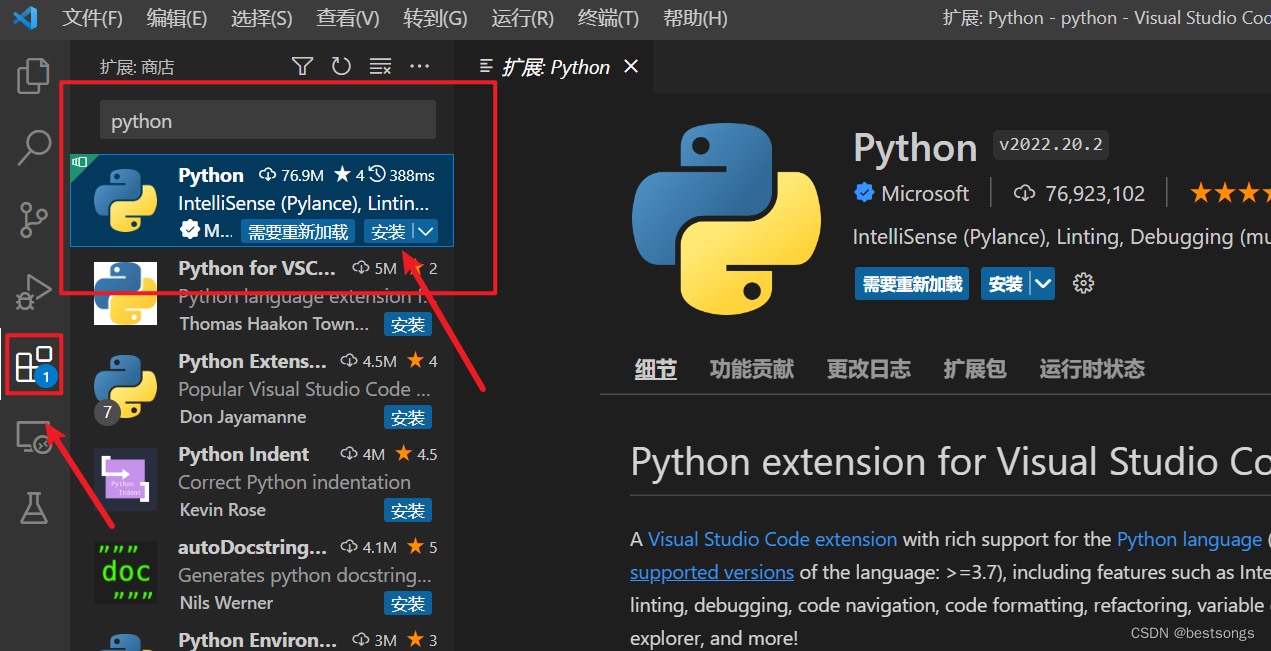Click Microsoft verified publisher badge in details
The image size is (1271, 651).
tap(863, 193)
